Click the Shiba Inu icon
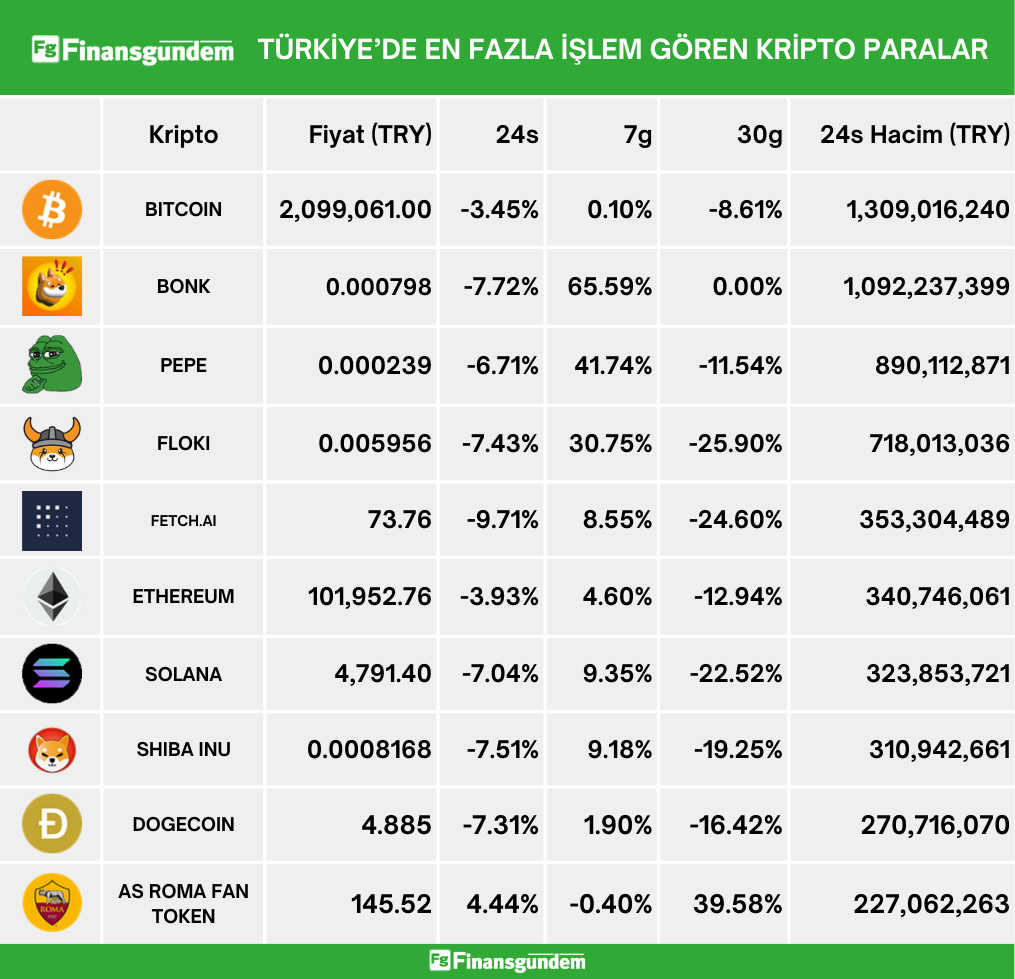 point(52,750)
